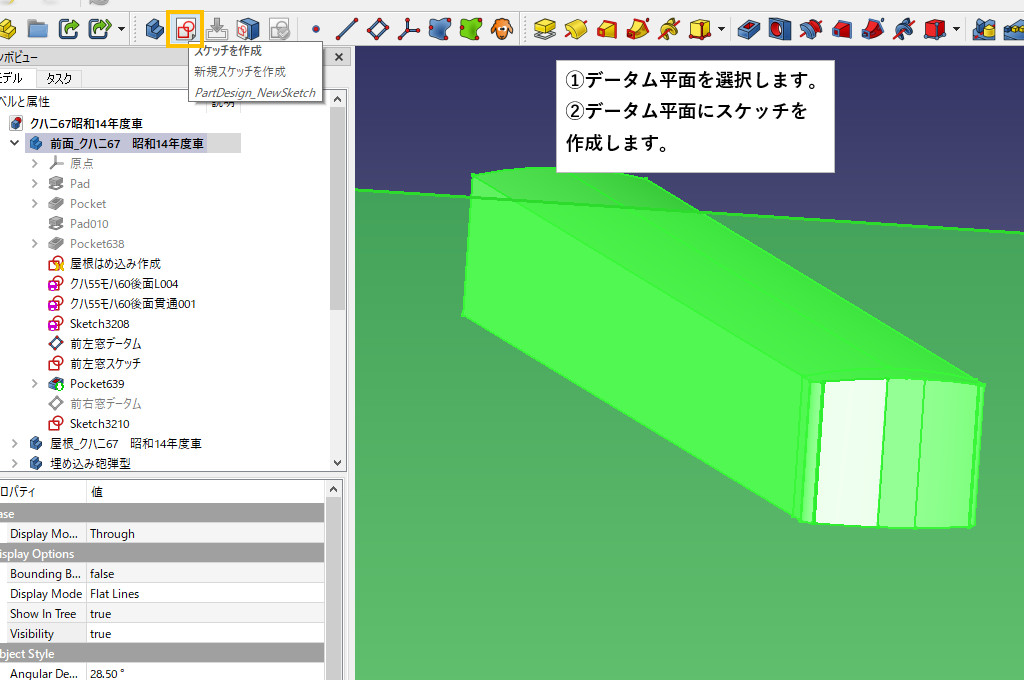
Task: Click the model tree scrollbar up arrow
Action: [338, 99]
